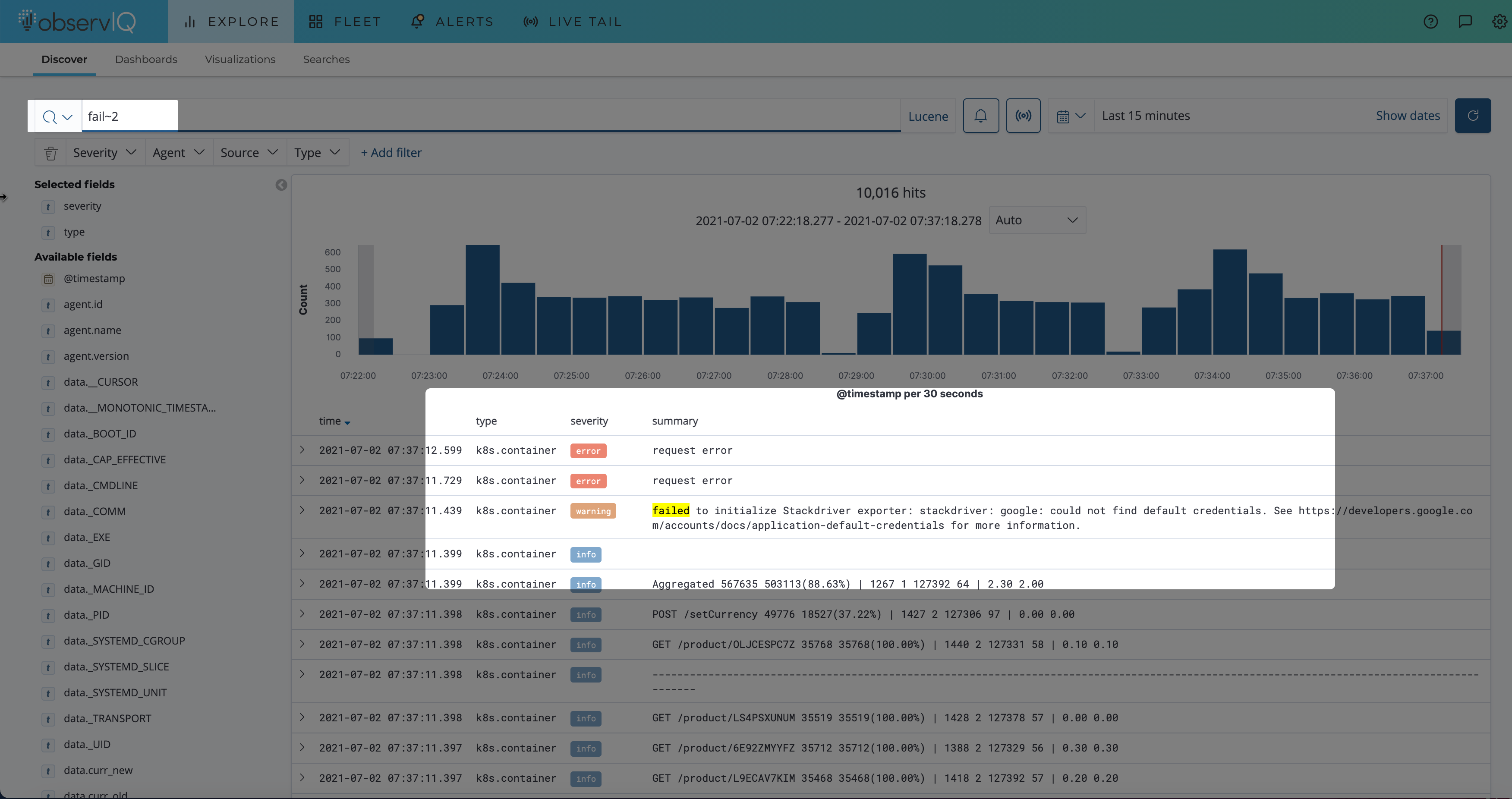Select the data._TRANSPORT field
The height and width of the screenshot is (799, 1512).
tap(107, 719)
